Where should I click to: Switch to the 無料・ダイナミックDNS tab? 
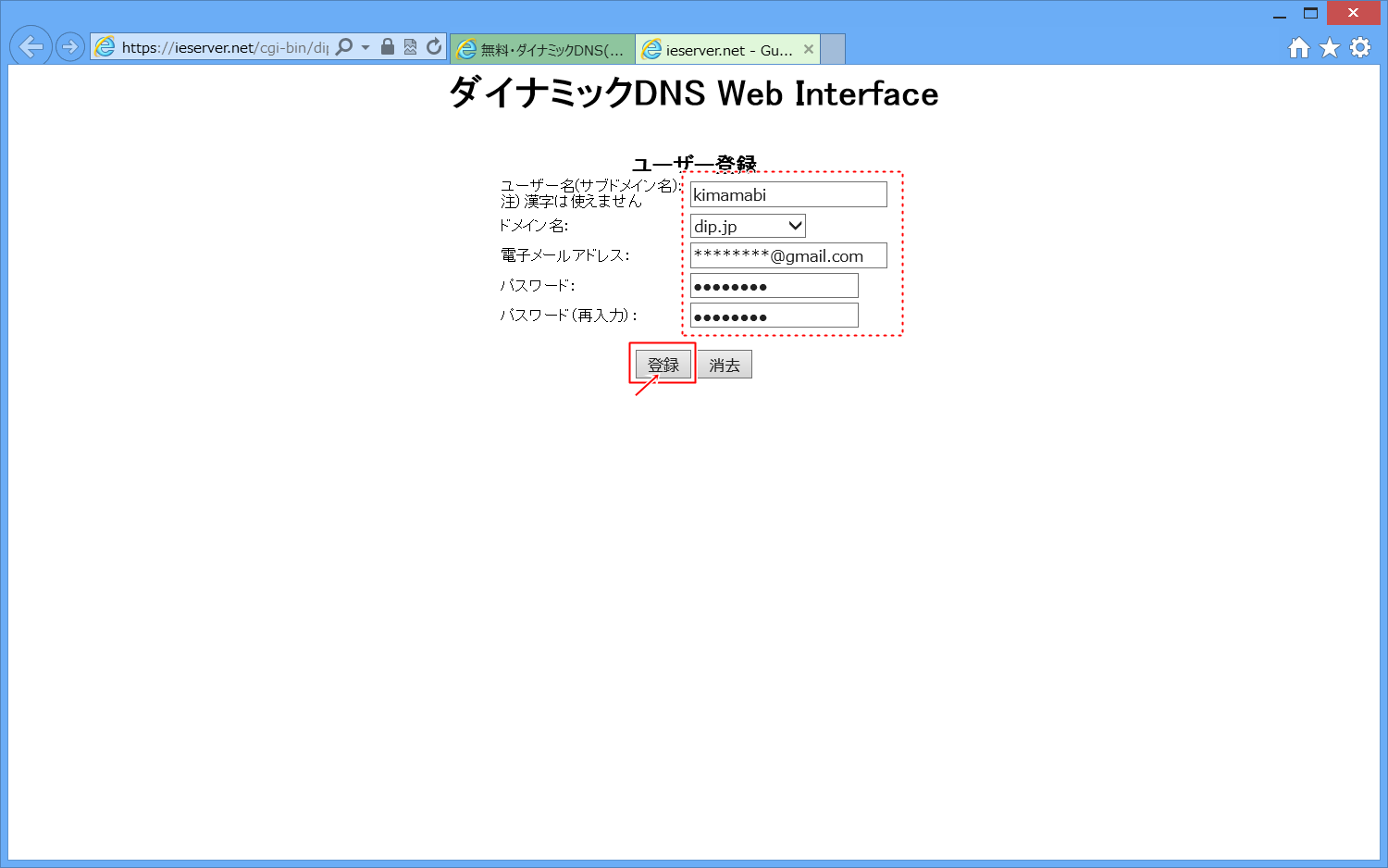[543, 50]
